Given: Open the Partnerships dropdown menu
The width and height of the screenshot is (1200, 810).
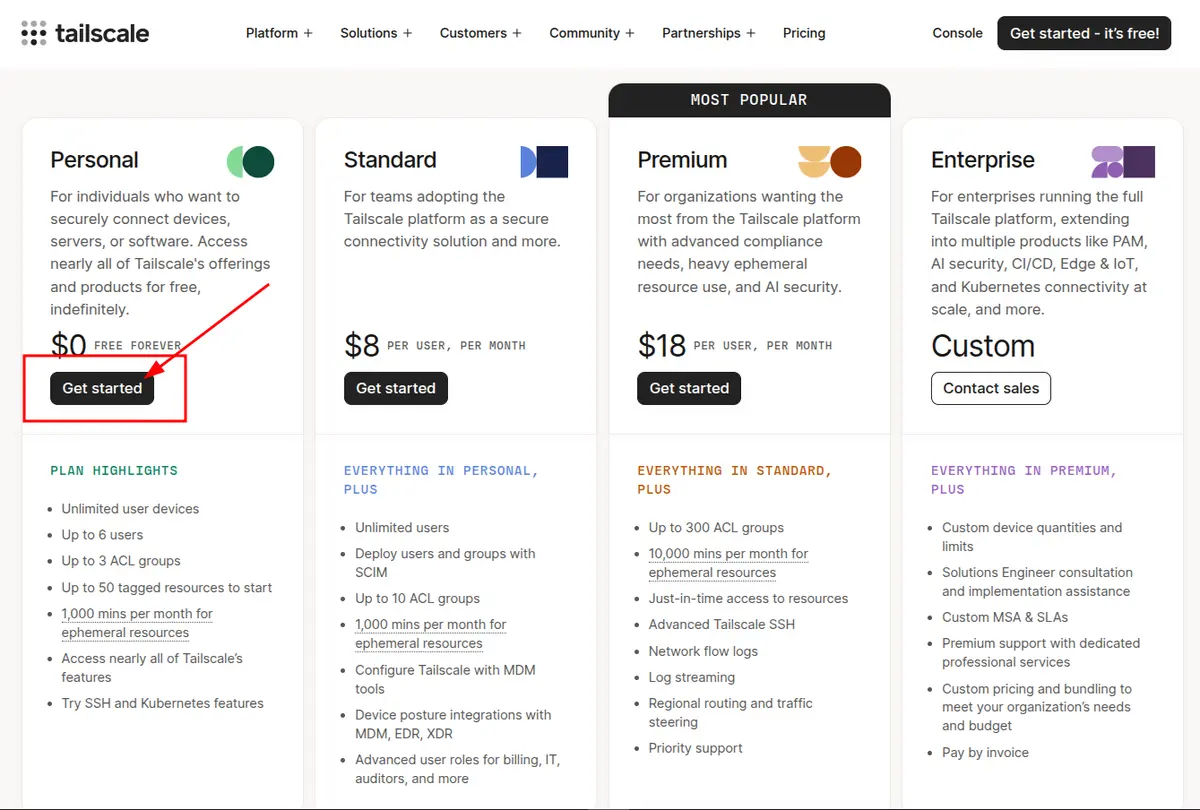Looking at the screenshot, I should click(709, 33).
